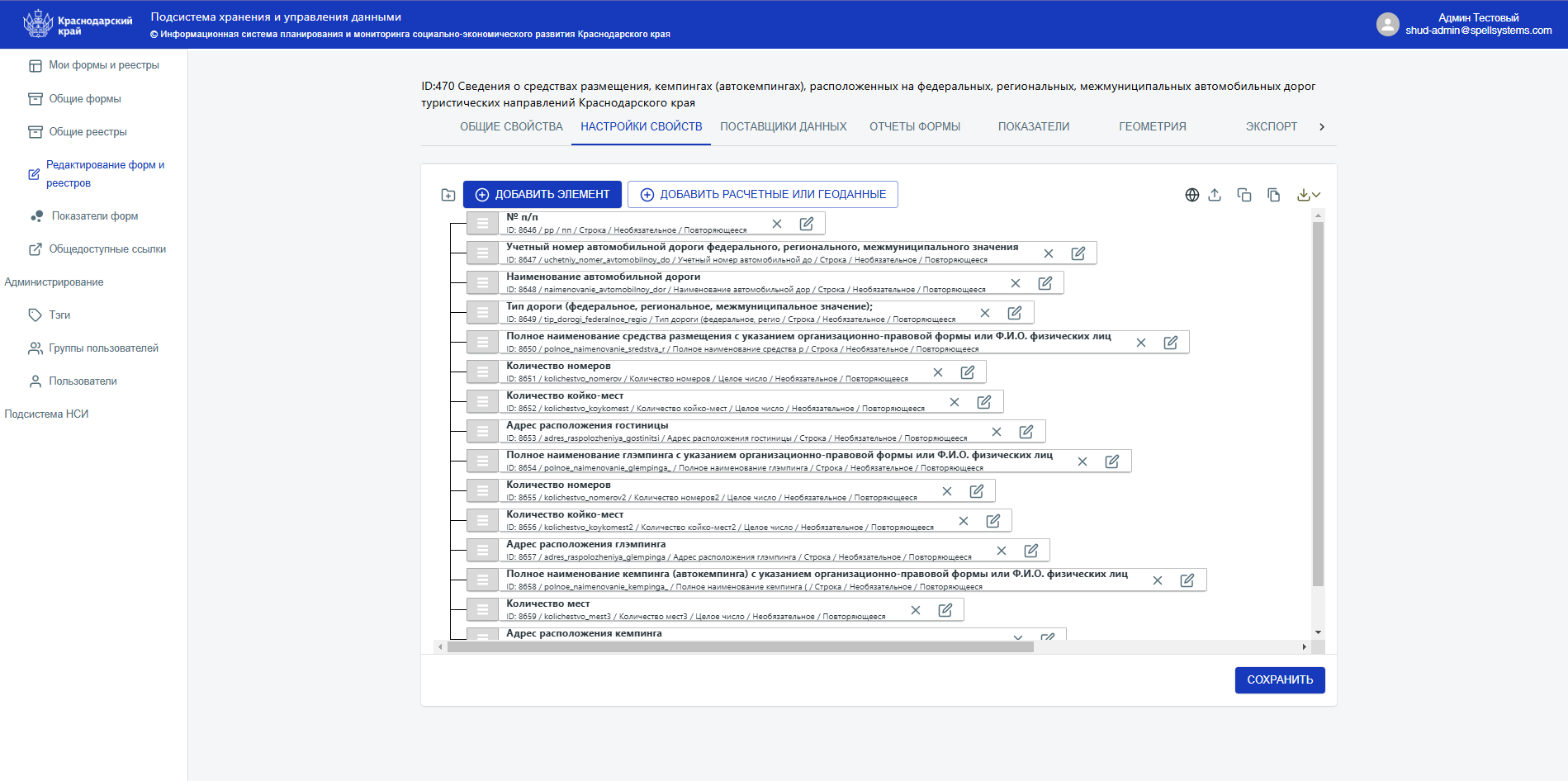Click drag handle of 'Количество мест' row
The height and width of the screenshot is (781, 1568).
click(482, 610)
